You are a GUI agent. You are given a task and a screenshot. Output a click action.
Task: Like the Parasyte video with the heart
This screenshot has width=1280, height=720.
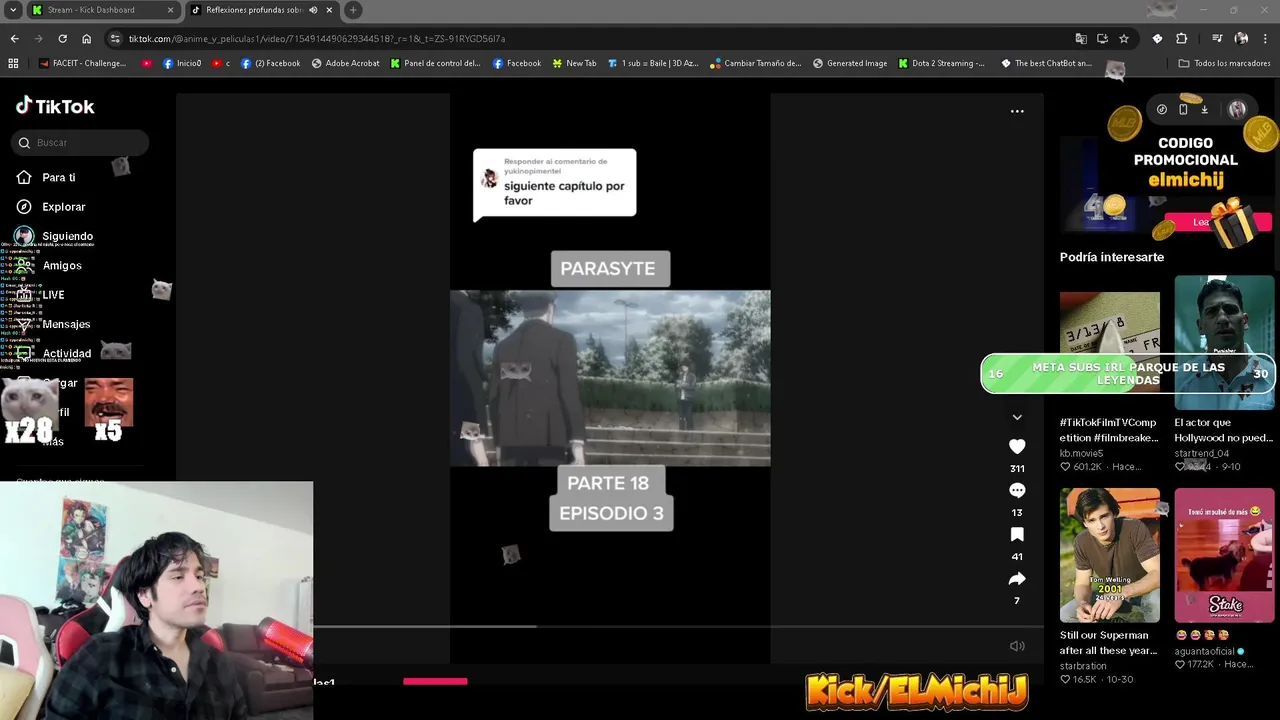click(1017, 446)
